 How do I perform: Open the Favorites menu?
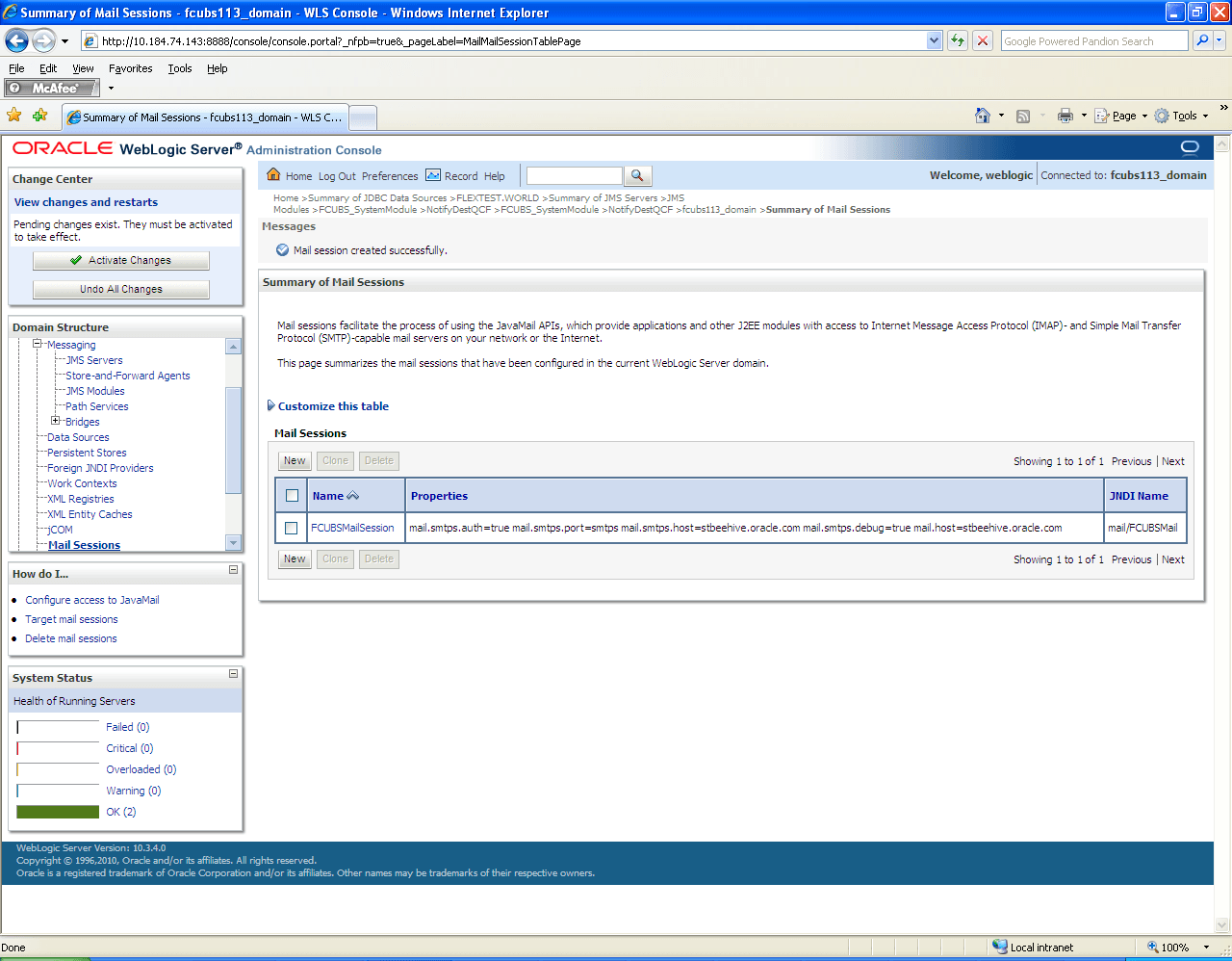(130, 68)
